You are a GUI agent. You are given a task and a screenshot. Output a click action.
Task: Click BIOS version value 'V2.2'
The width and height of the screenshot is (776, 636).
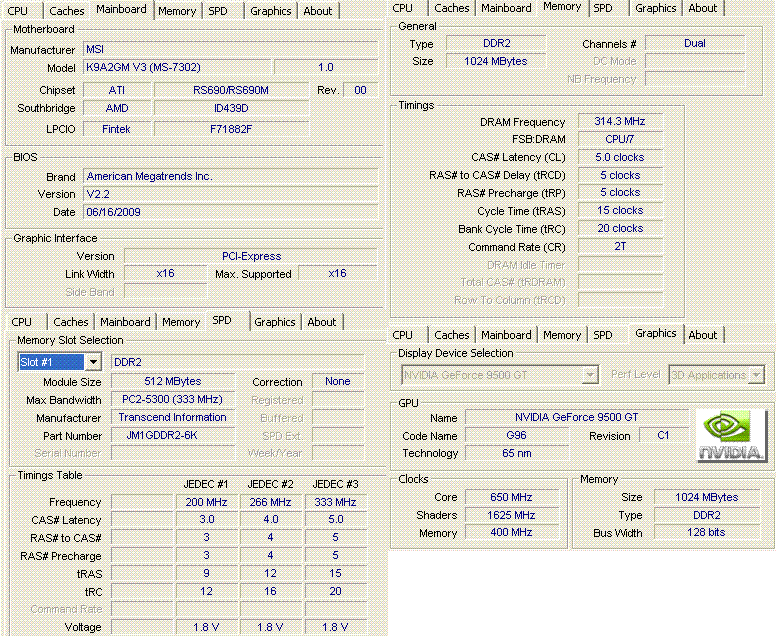(x=231, y=194)
